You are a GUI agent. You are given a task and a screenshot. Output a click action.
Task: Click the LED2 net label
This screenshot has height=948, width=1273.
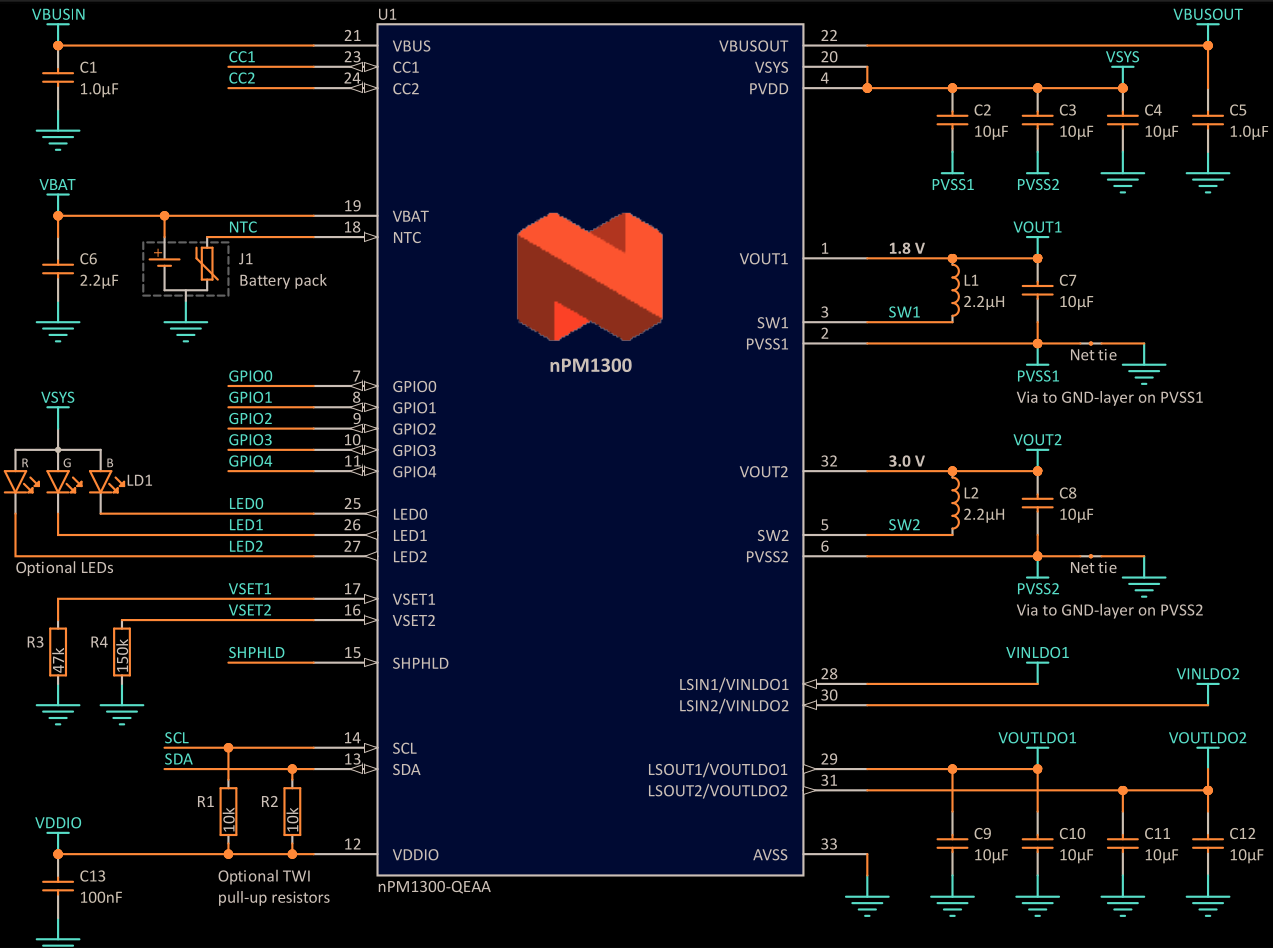246,546
